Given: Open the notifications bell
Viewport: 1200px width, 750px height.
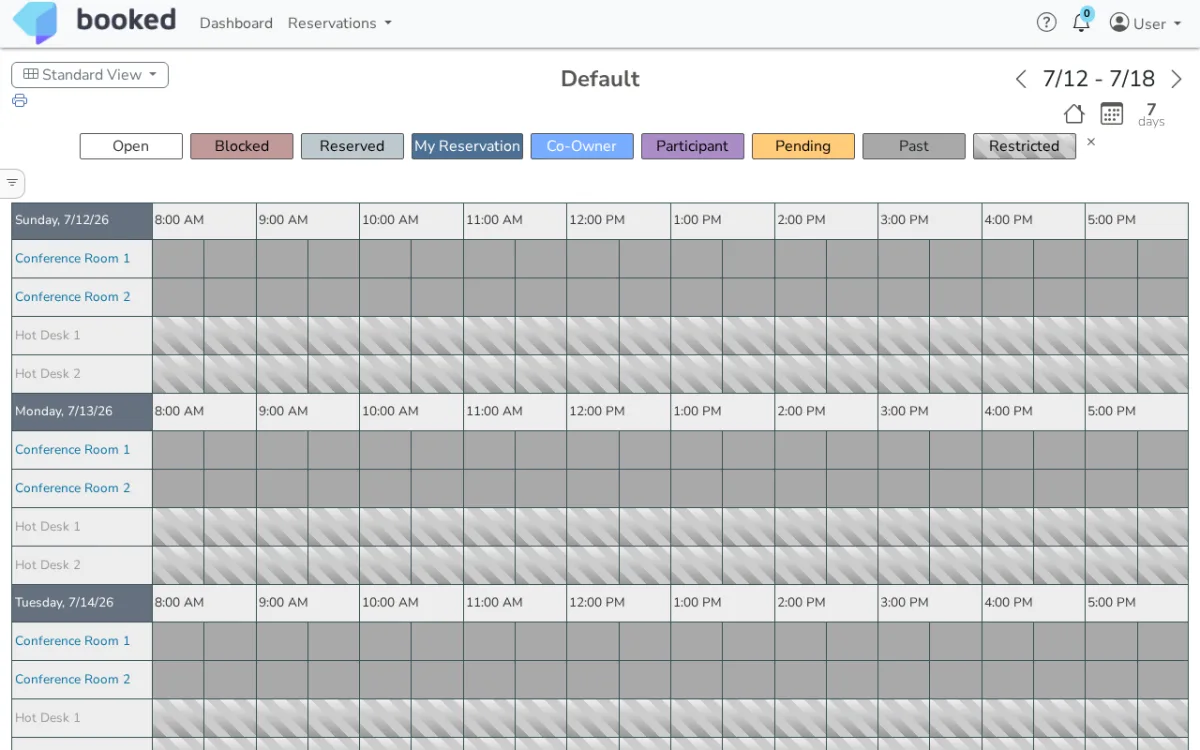Looking at the screenshot, I should tap(1081, 22).
